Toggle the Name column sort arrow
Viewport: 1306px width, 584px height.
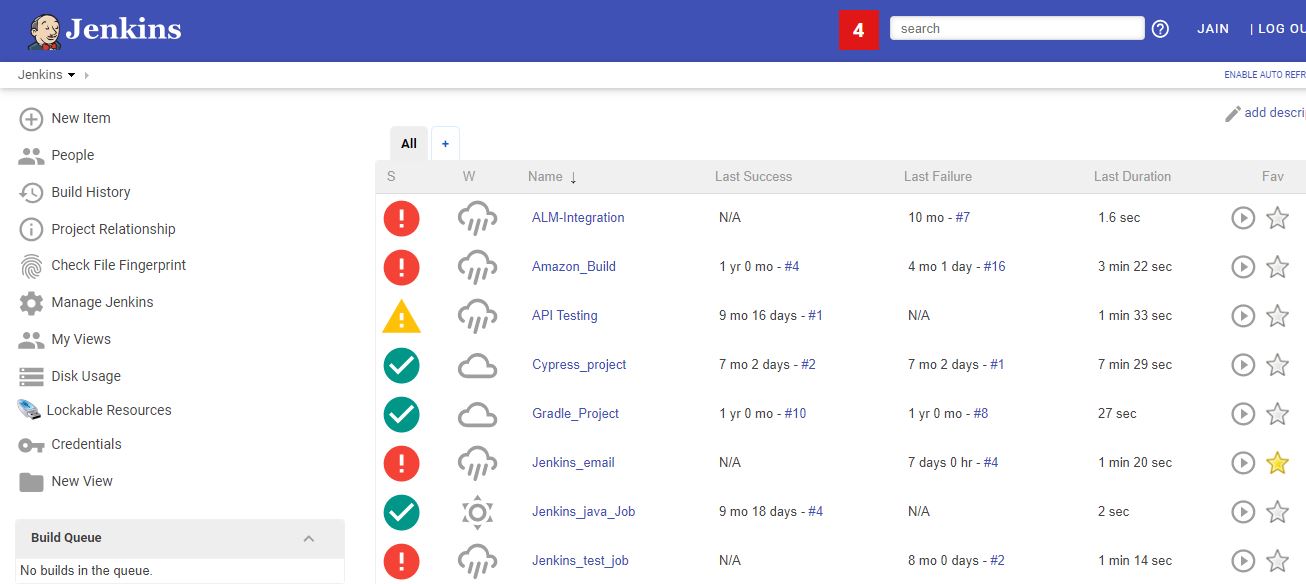pos(573,178)
